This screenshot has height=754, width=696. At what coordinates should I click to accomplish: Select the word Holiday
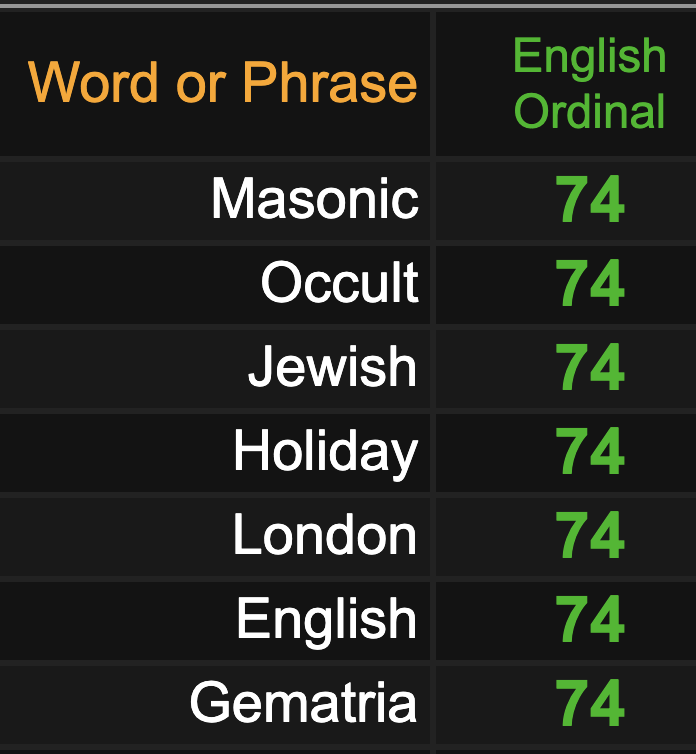point(326,451)
